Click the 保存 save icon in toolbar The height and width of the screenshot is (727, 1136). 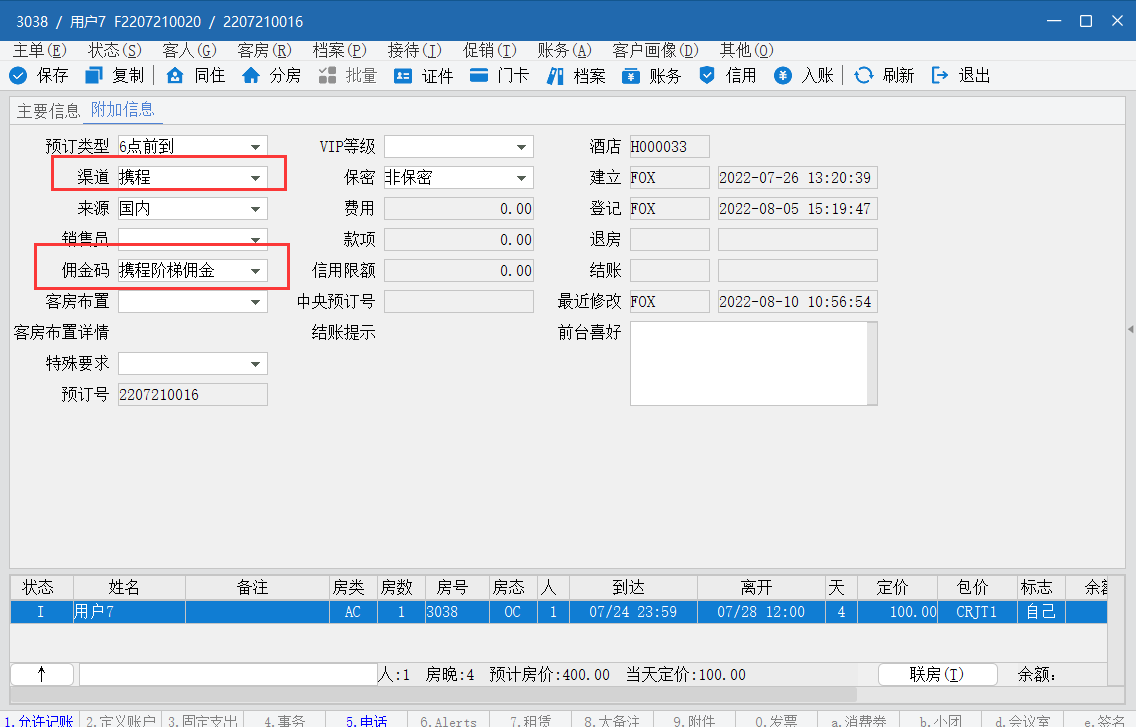click(18, 75)
